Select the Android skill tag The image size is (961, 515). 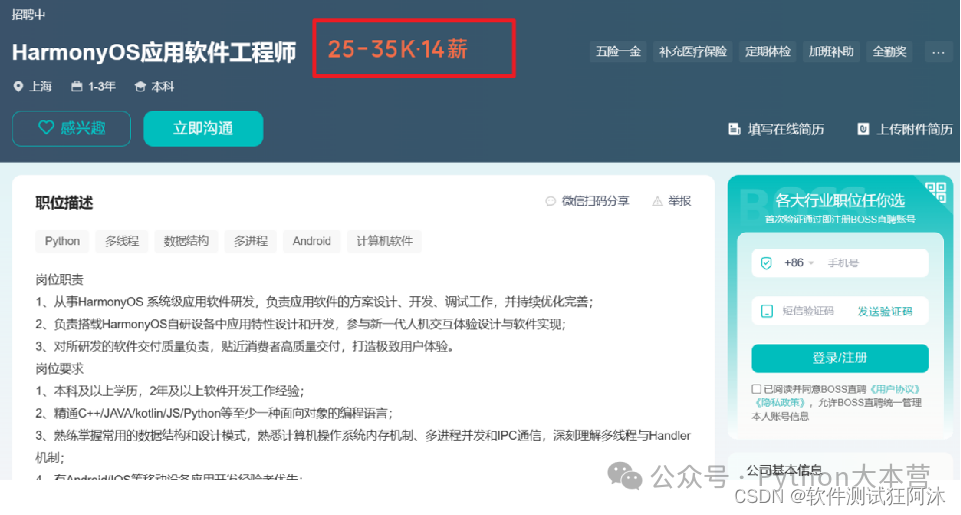click(x=311, y=241)
